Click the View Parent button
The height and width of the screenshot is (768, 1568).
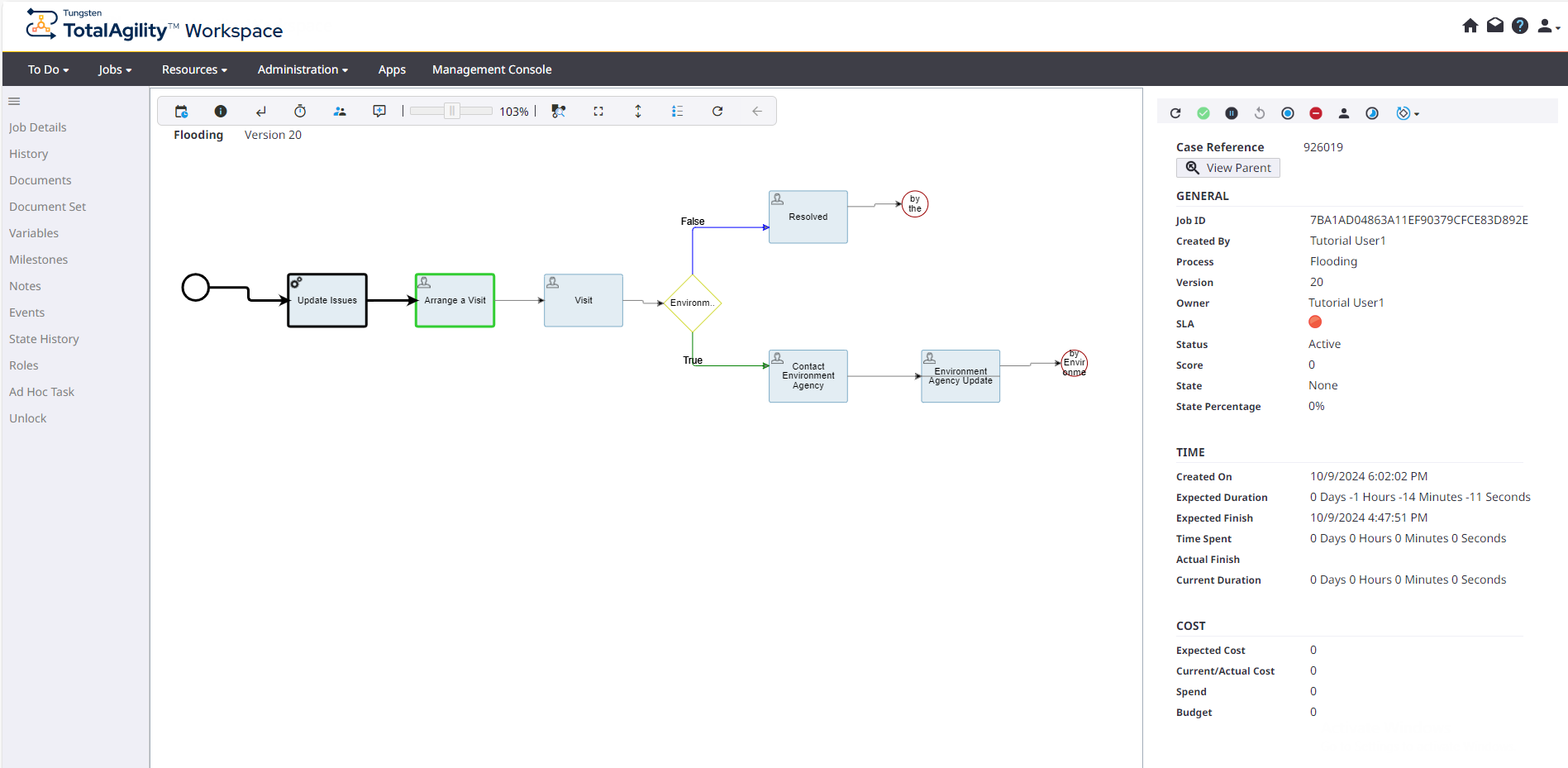pos(1228,168)
